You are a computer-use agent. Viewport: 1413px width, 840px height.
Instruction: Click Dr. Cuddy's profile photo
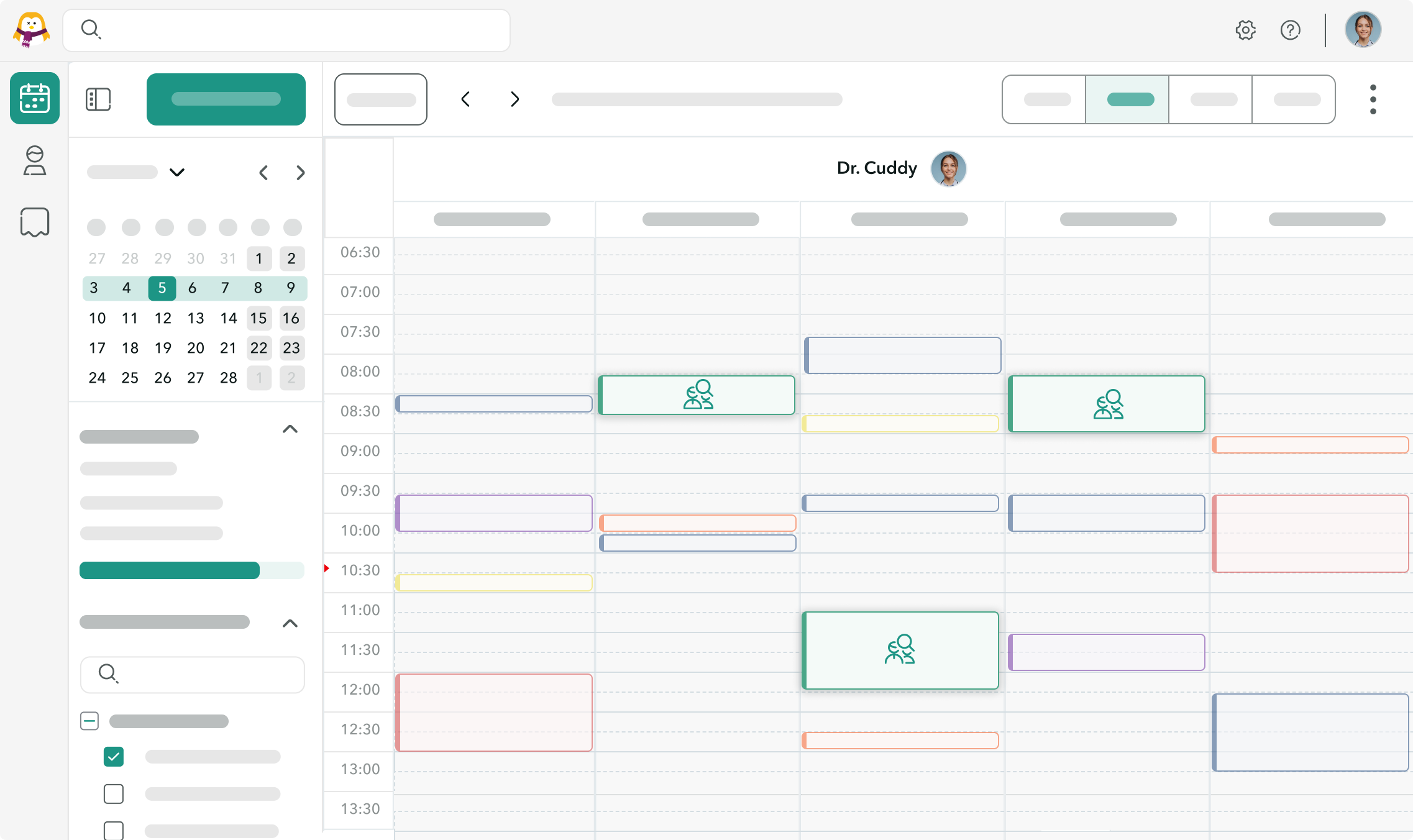[x=948, y=168]
